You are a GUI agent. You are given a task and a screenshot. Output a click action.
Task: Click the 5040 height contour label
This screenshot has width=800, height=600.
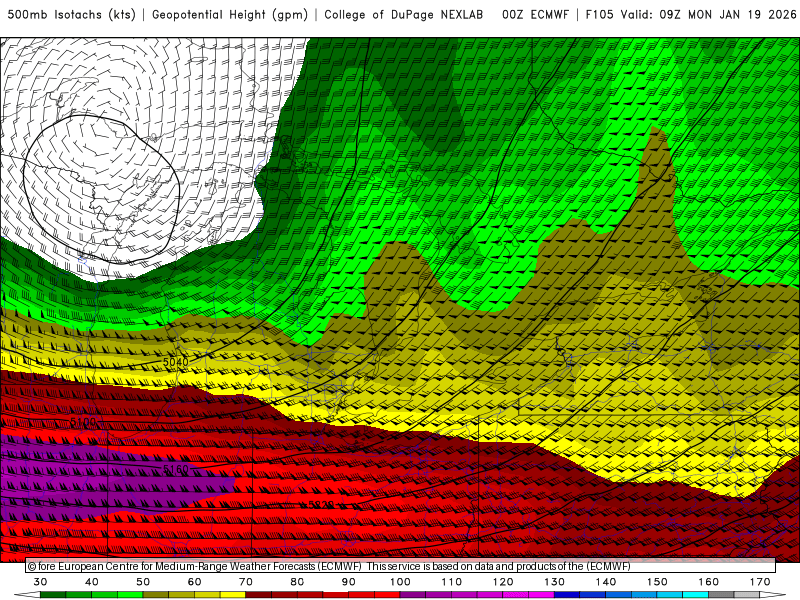176,362
